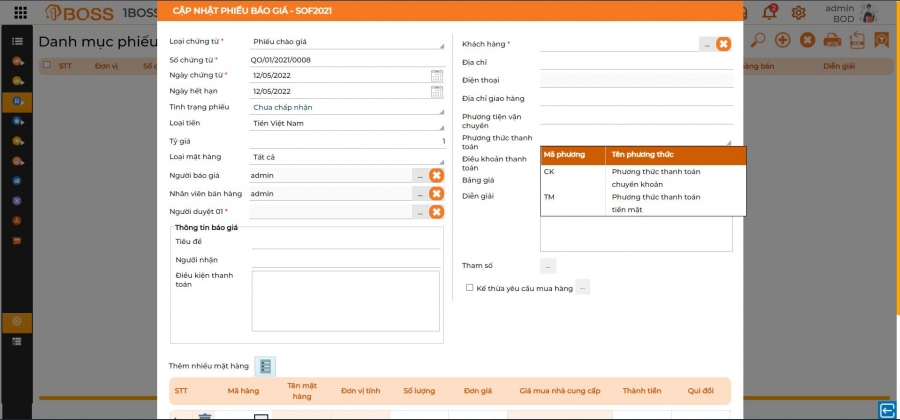Screen dimensions: 900x420
Task: Open the Phương thức thanh toán dropdown
Action: click(x=637, y=138)
